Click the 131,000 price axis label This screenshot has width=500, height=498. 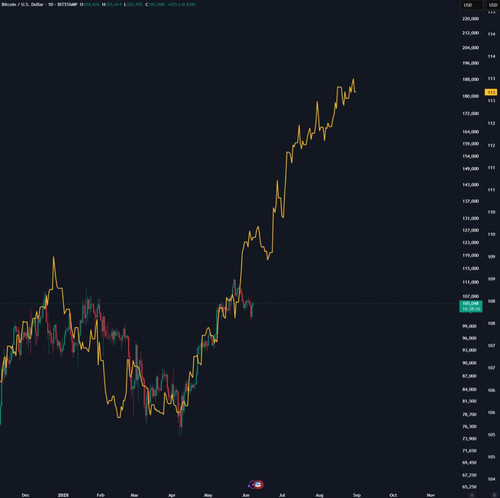pos(470,218)
